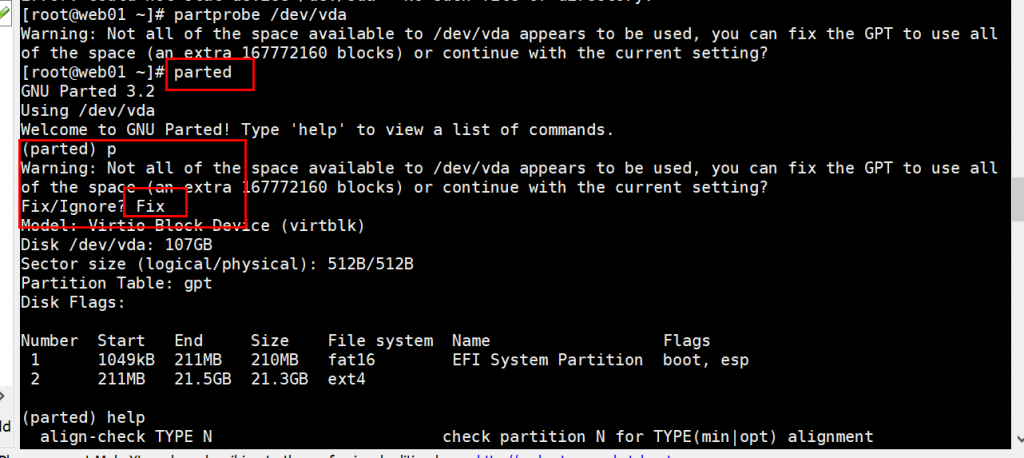
Task: Click the "boot, esp" flags value
Action: click(706, 360)
